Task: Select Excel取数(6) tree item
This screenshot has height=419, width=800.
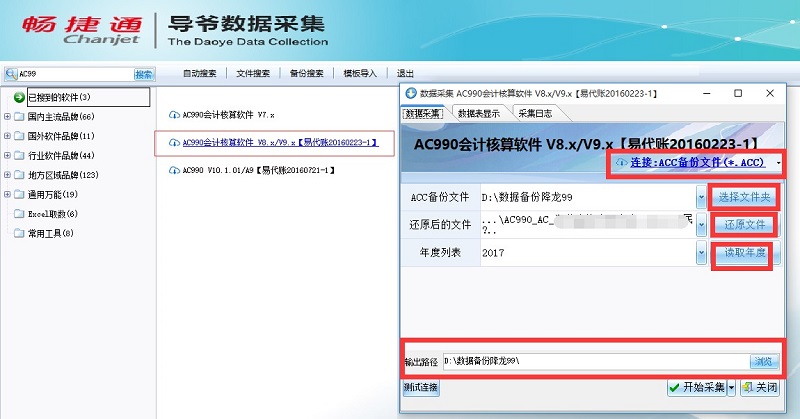Action: (x=53, y=214)
